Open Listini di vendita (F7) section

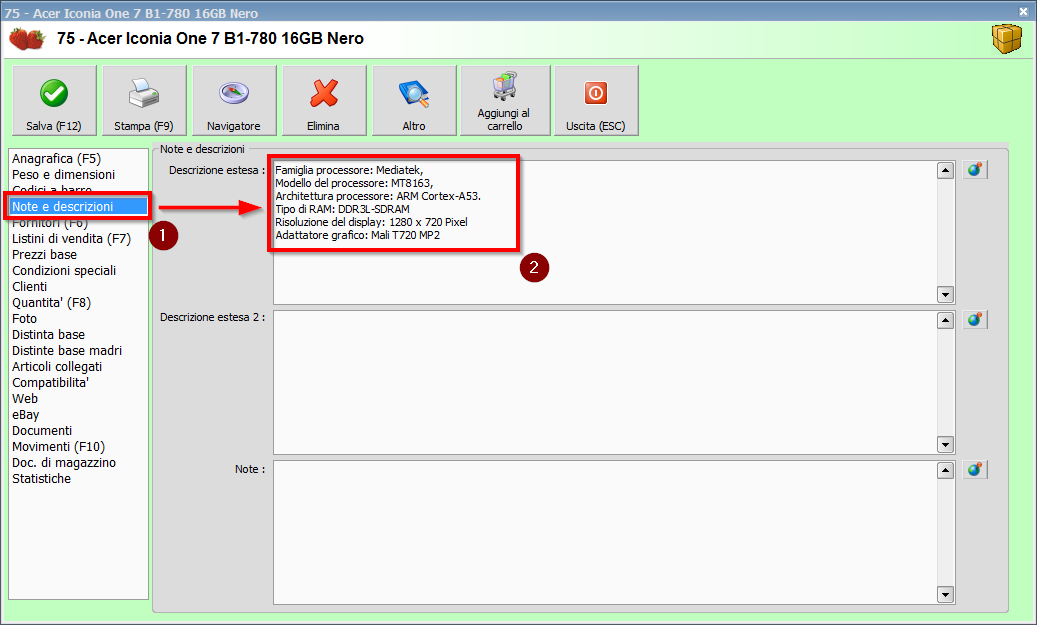pos(71,239)
